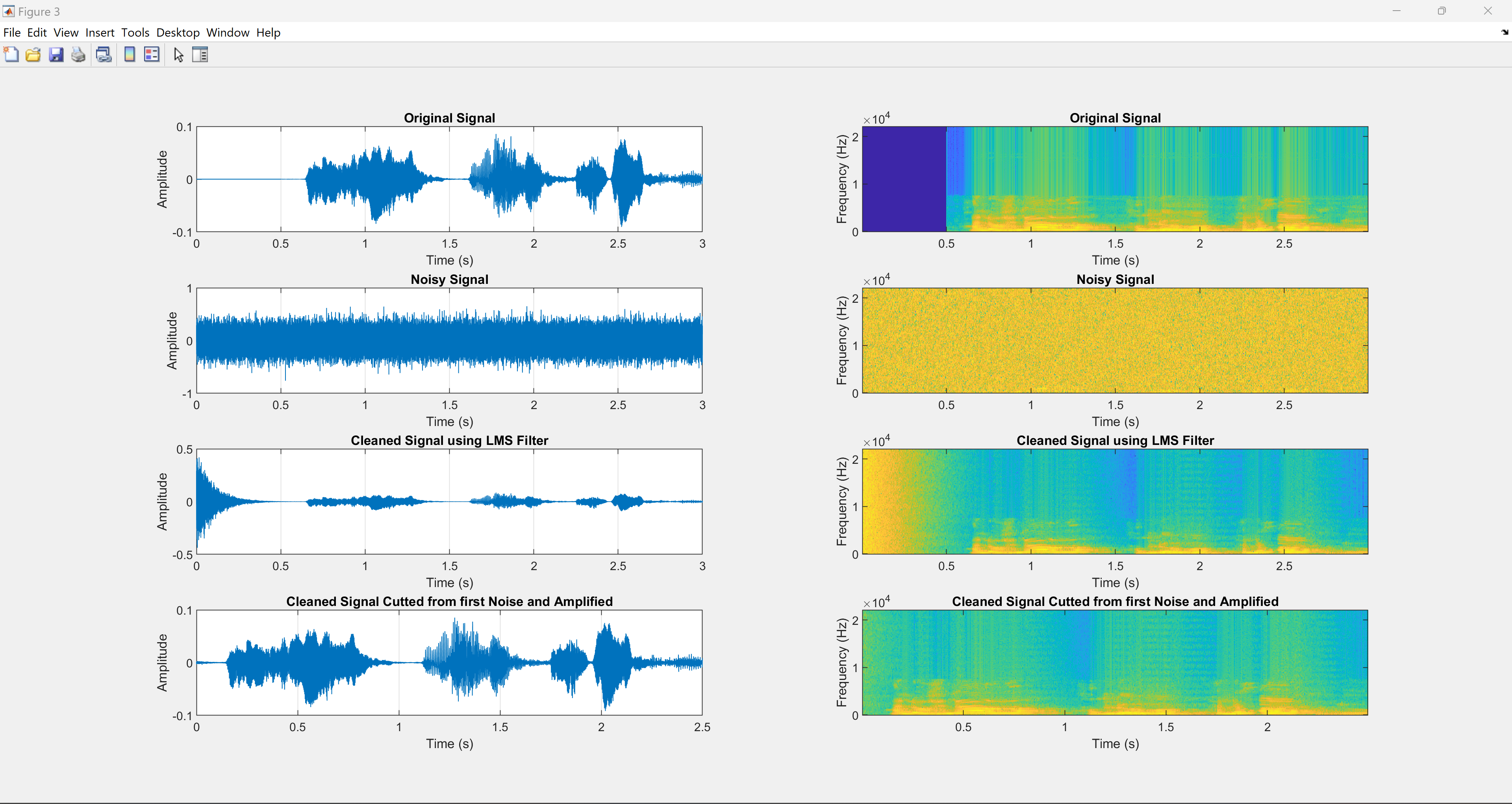The height and width of the screenshot is (804, 1512).
Task: Click 'Cleaned Signal Cutted from first Noise' waveform title
Action: [449, 602]
